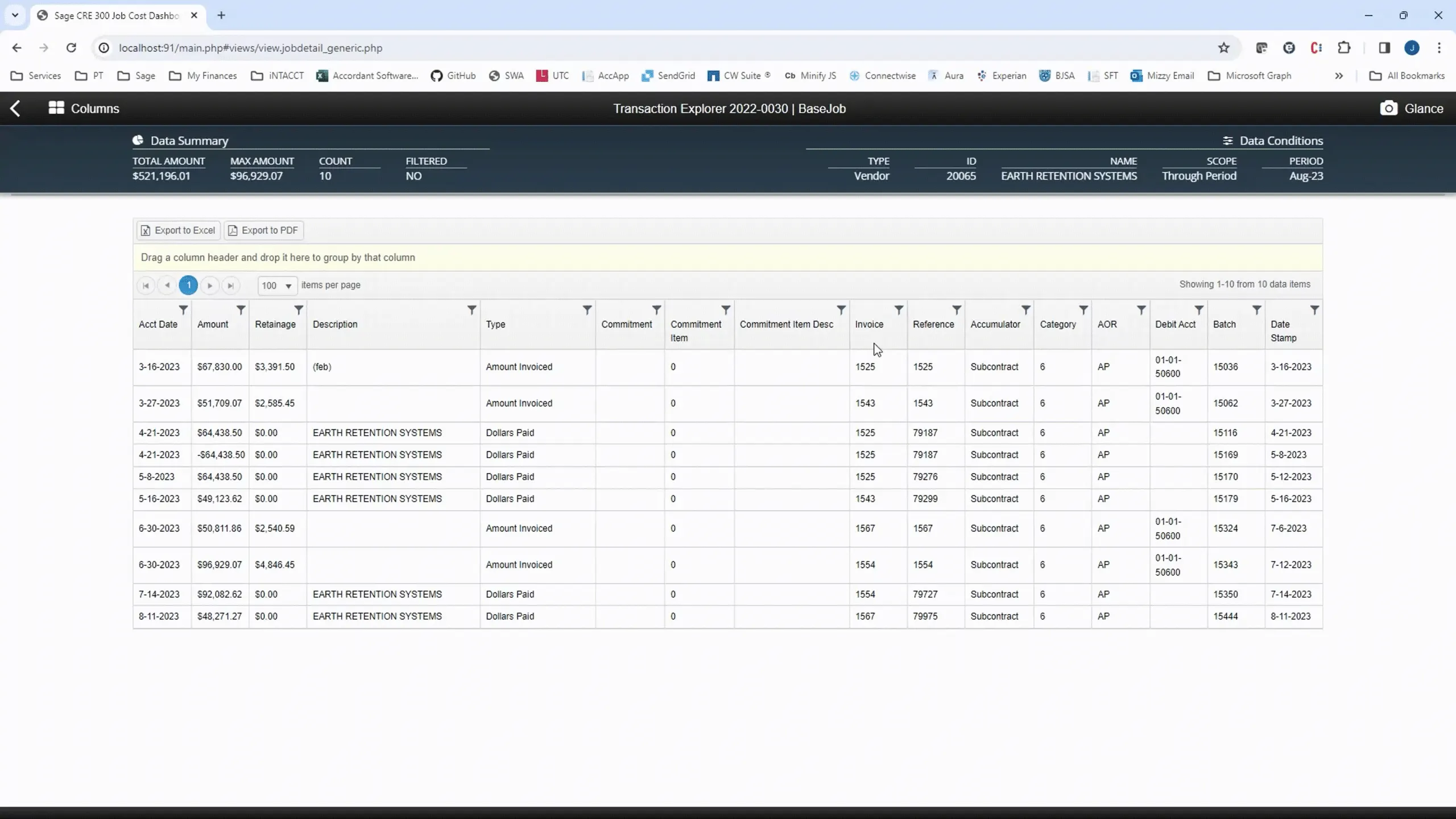Open the AccApp bookmark

[605, 76]
